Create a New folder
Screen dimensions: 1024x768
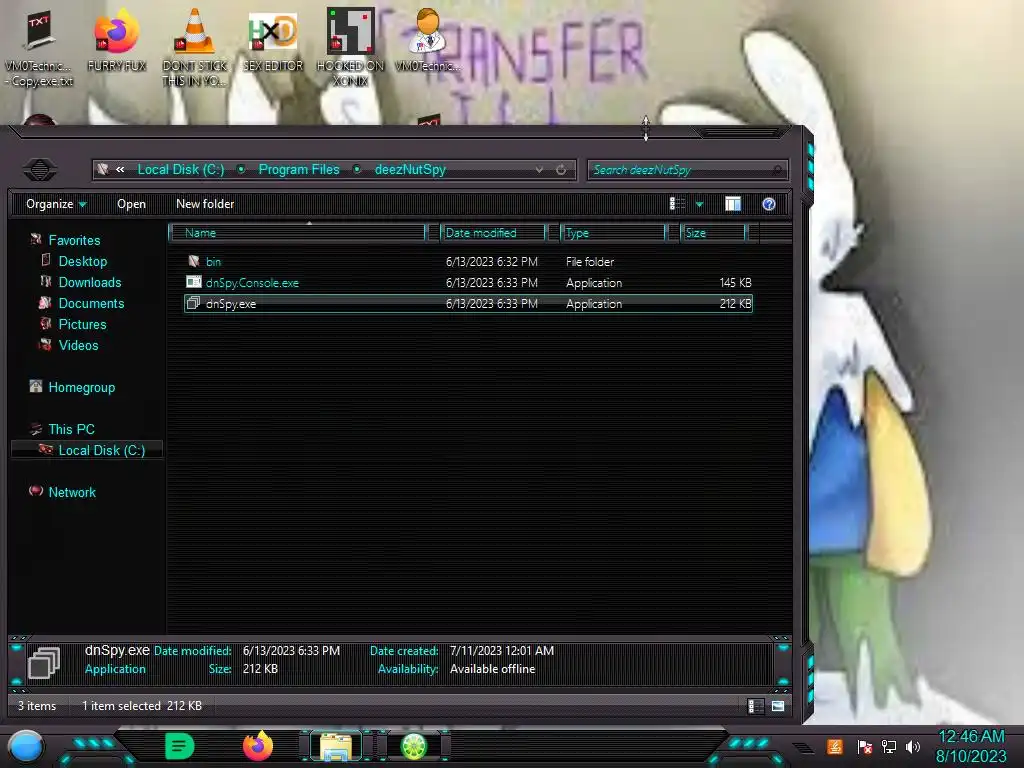coord(205,204)
